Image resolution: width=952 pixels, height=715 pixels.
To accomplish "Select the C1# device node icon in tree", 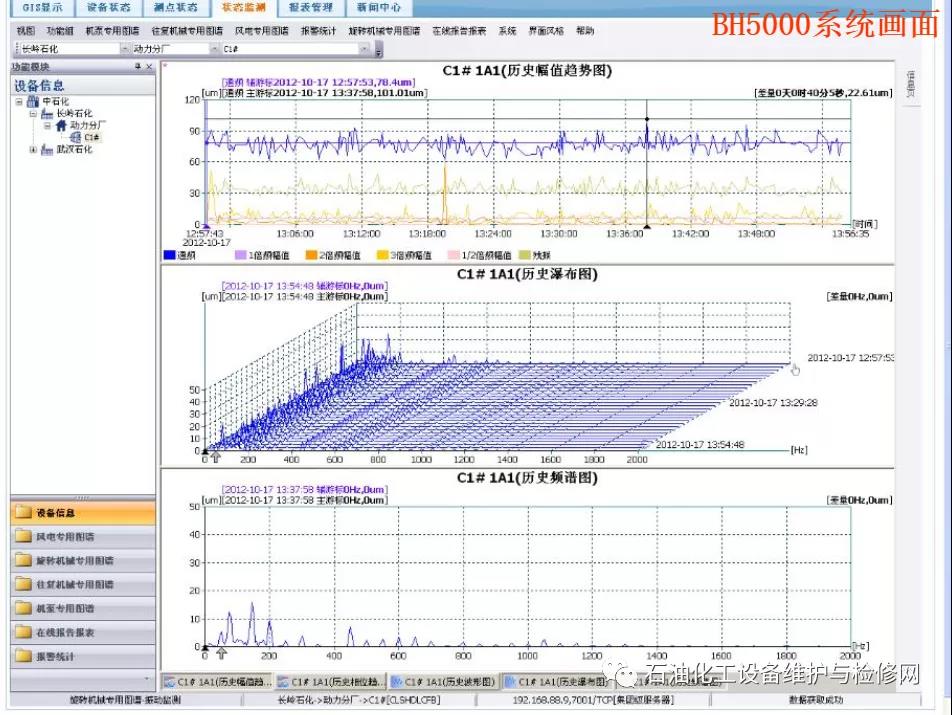I will coord(76,138).
